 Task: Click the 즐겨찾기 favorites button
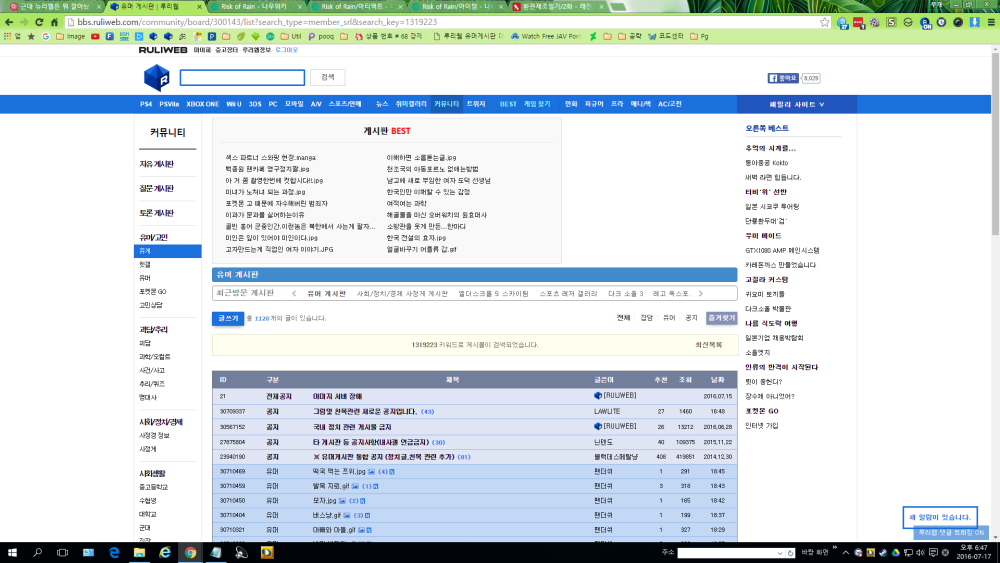721,318
